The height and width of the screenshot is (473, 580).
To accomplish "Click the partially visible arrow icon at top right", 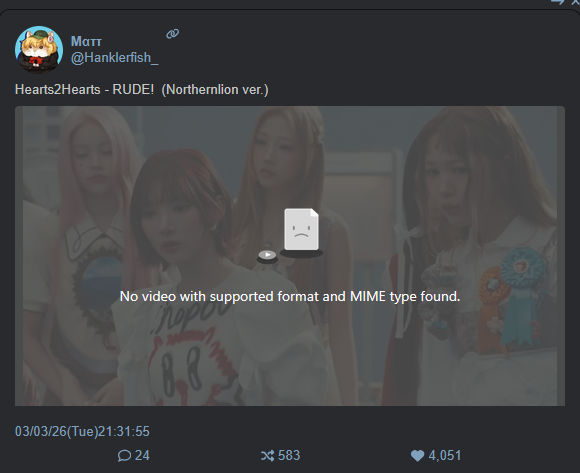I will point(558,2).
